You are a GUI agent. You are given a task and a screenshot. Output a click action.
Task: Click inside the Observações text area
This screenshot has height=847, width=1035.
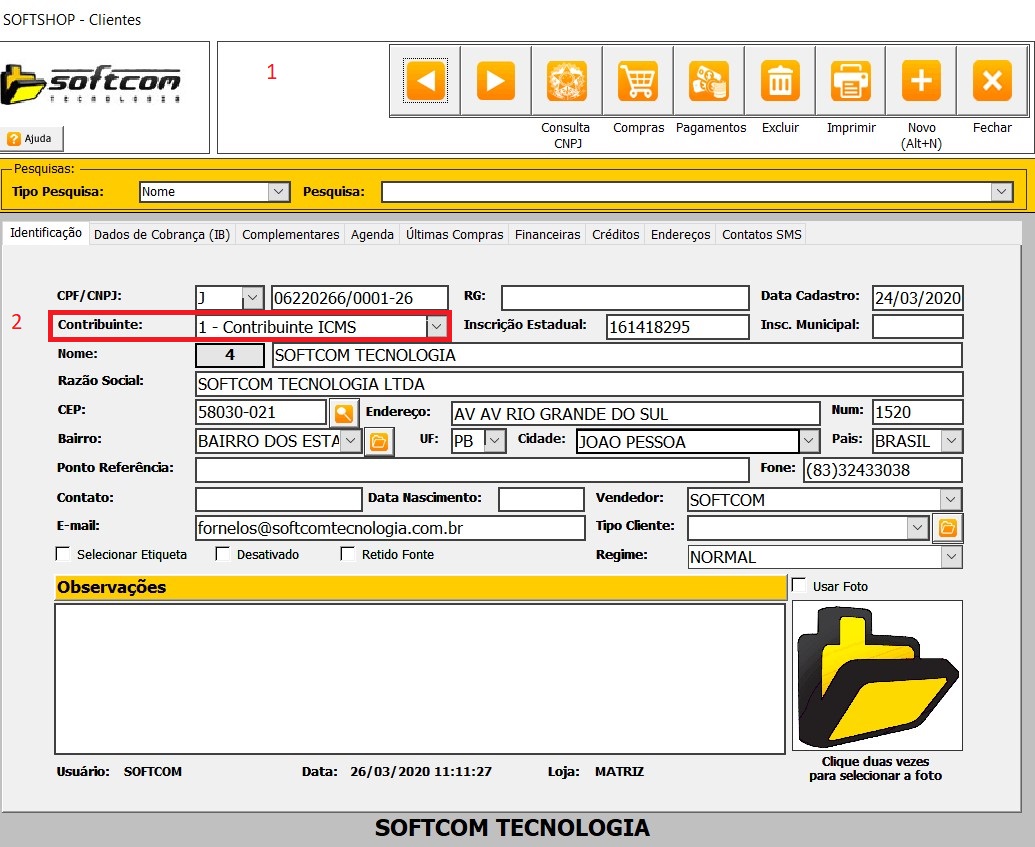click(x=420, y=678)
